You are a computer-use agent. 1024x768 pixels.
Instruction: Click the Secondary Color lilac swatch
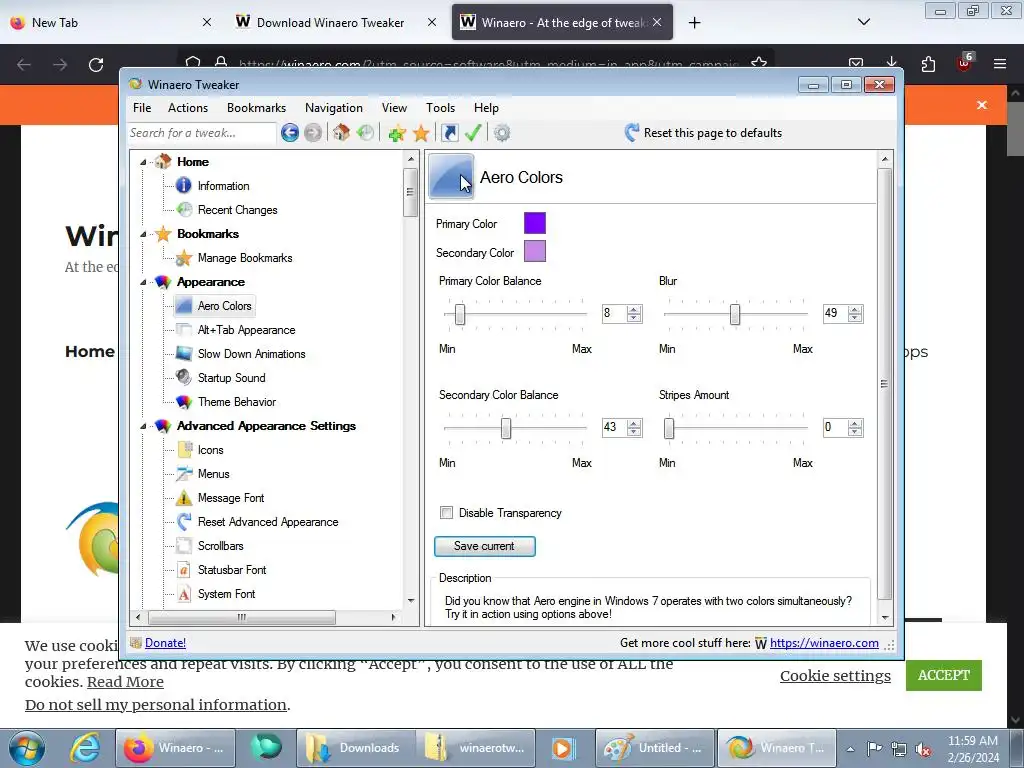coord(535,251)
